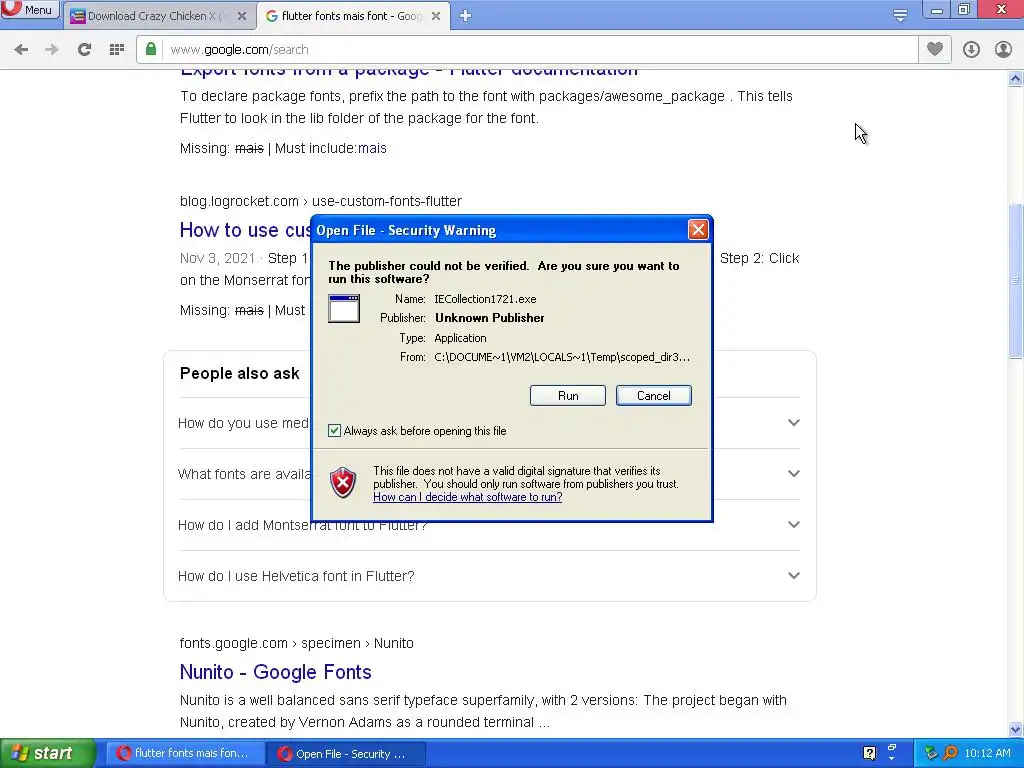Viewport: 1024px width, 768px height.
Task: Open the tab menu icon in title bar
Action: pyautogui.click(x=900, y=16)
